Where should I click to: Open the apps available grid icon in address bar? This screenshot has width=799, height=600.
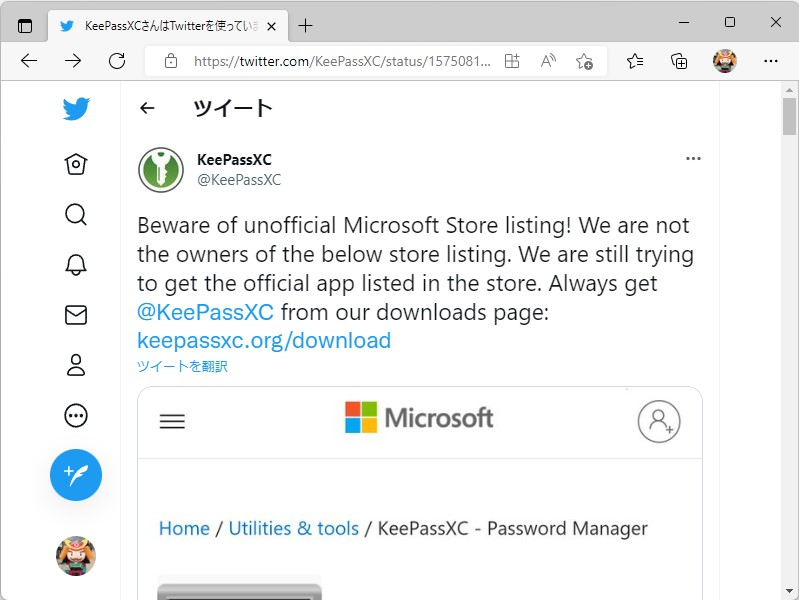point(512,61)
